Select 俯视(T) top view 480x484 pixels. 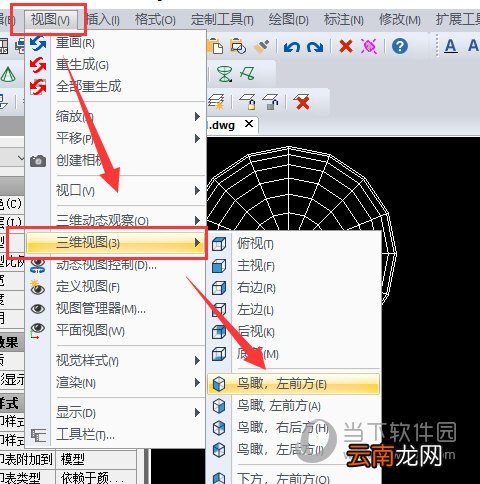tap(294, 244)
